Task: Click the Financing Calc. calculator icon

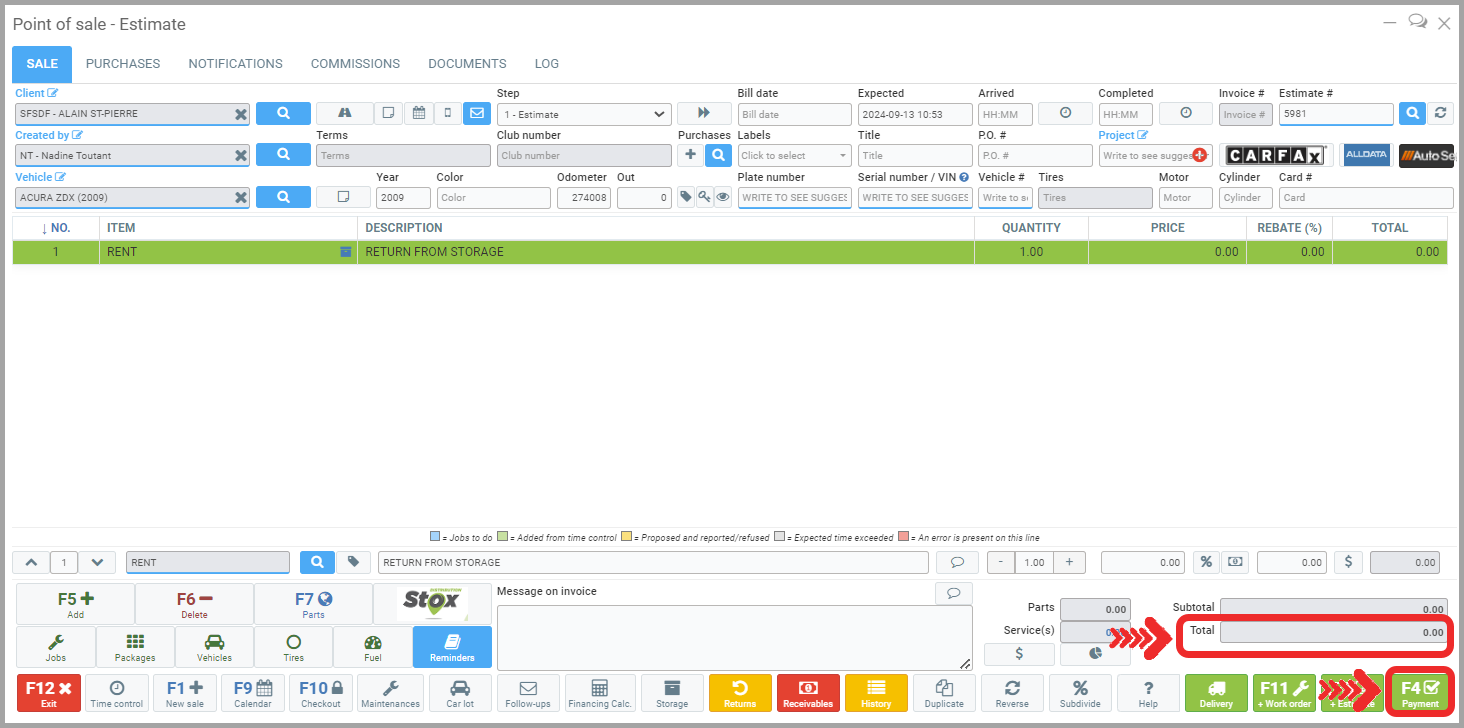Action: (x=600, y=692)
